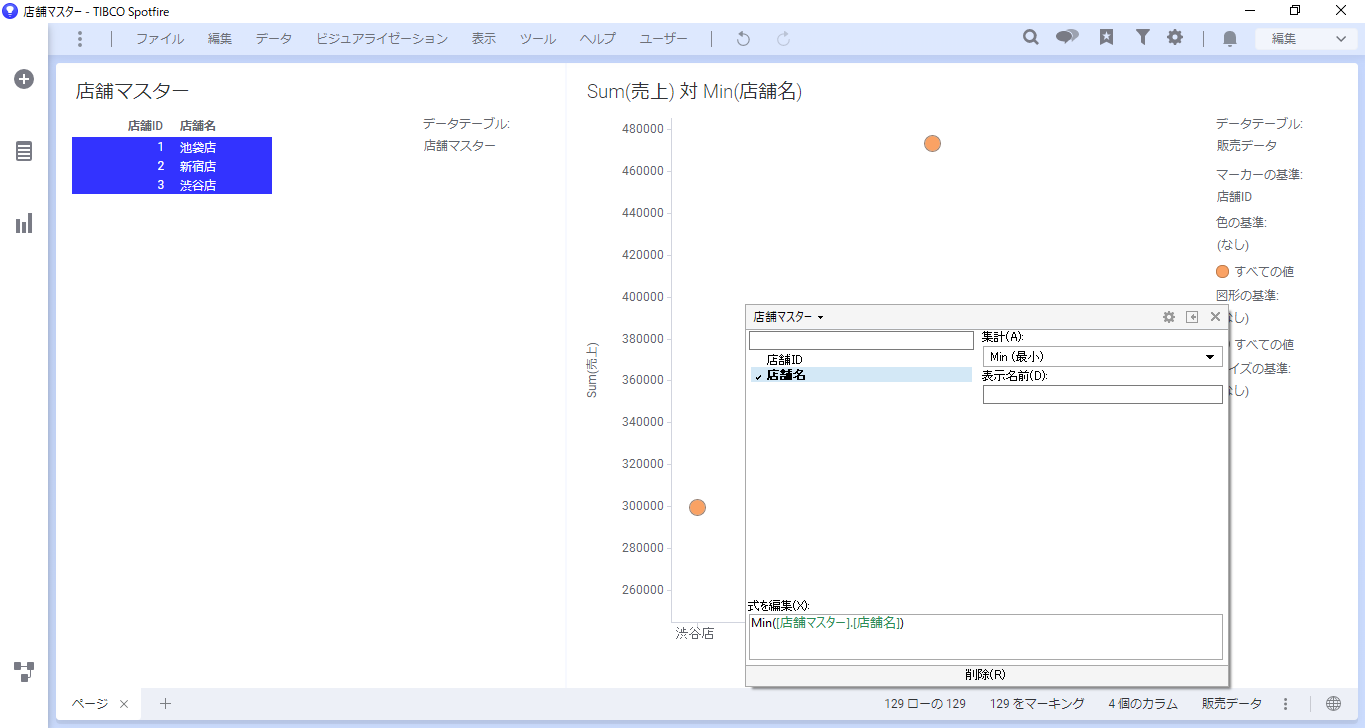Click the redo arrow icon
Image resolution: width=1365 pixels, height=728 pixels.
(784, 39)
